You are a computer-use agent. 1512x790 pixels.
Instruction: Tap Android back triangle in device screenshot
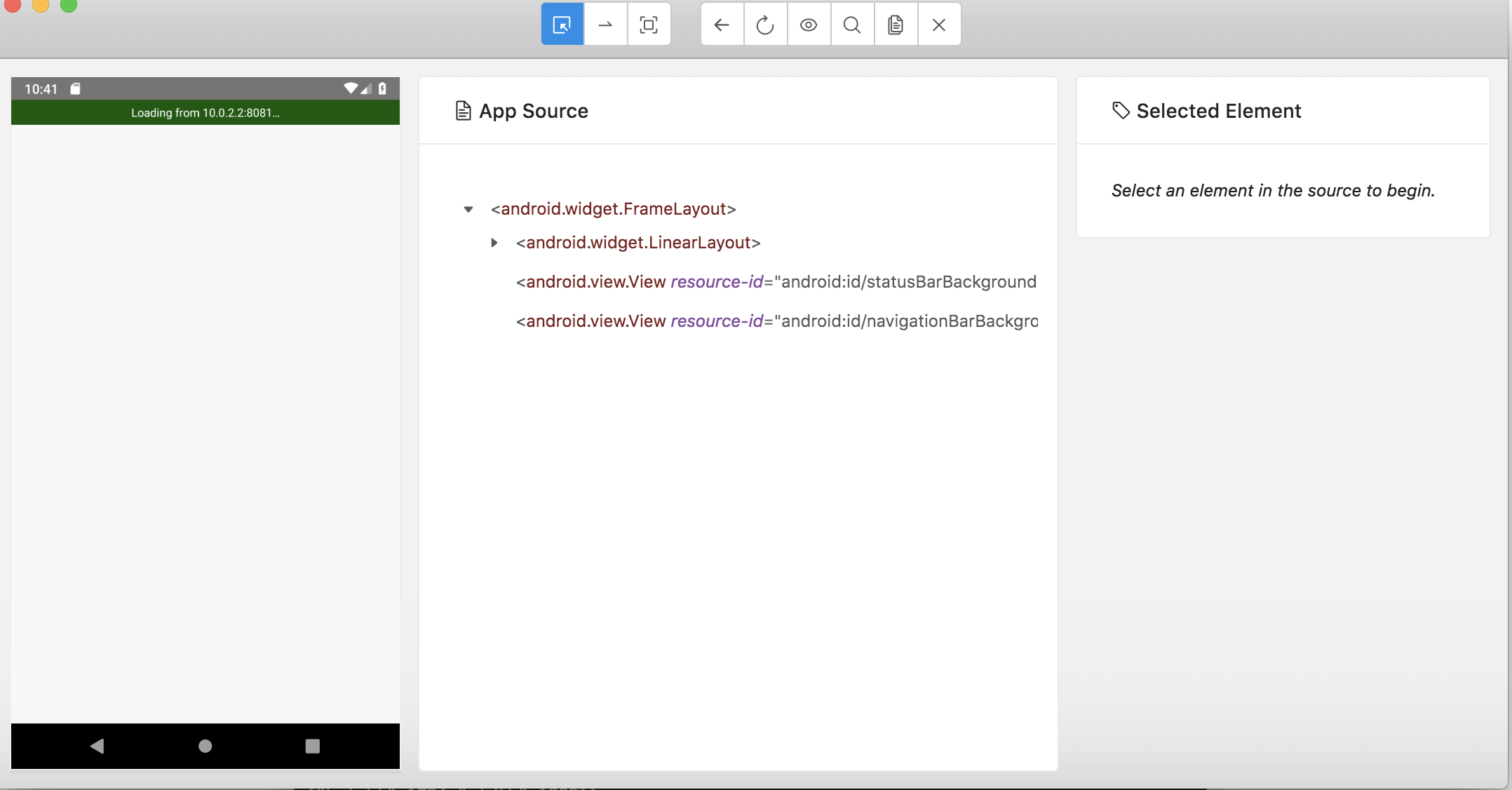click(x=97, y=746)
